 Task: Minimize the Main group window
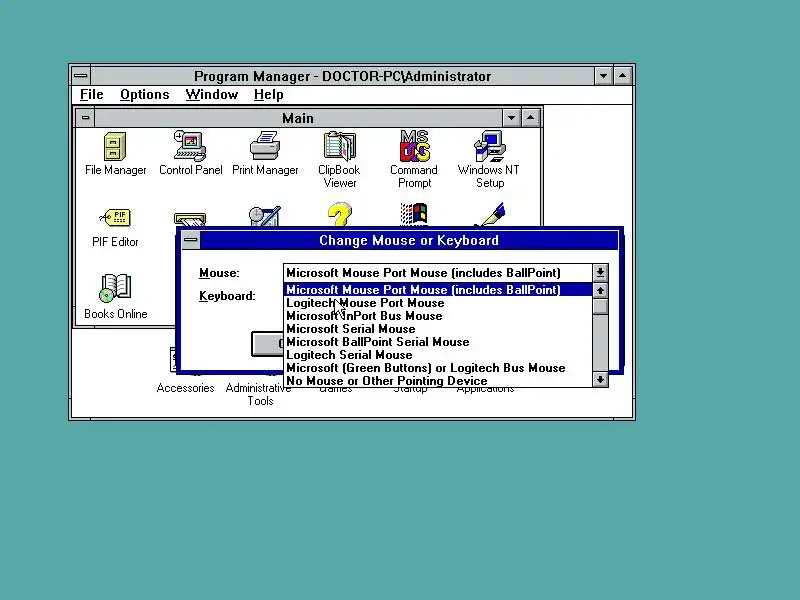point(511,118)
